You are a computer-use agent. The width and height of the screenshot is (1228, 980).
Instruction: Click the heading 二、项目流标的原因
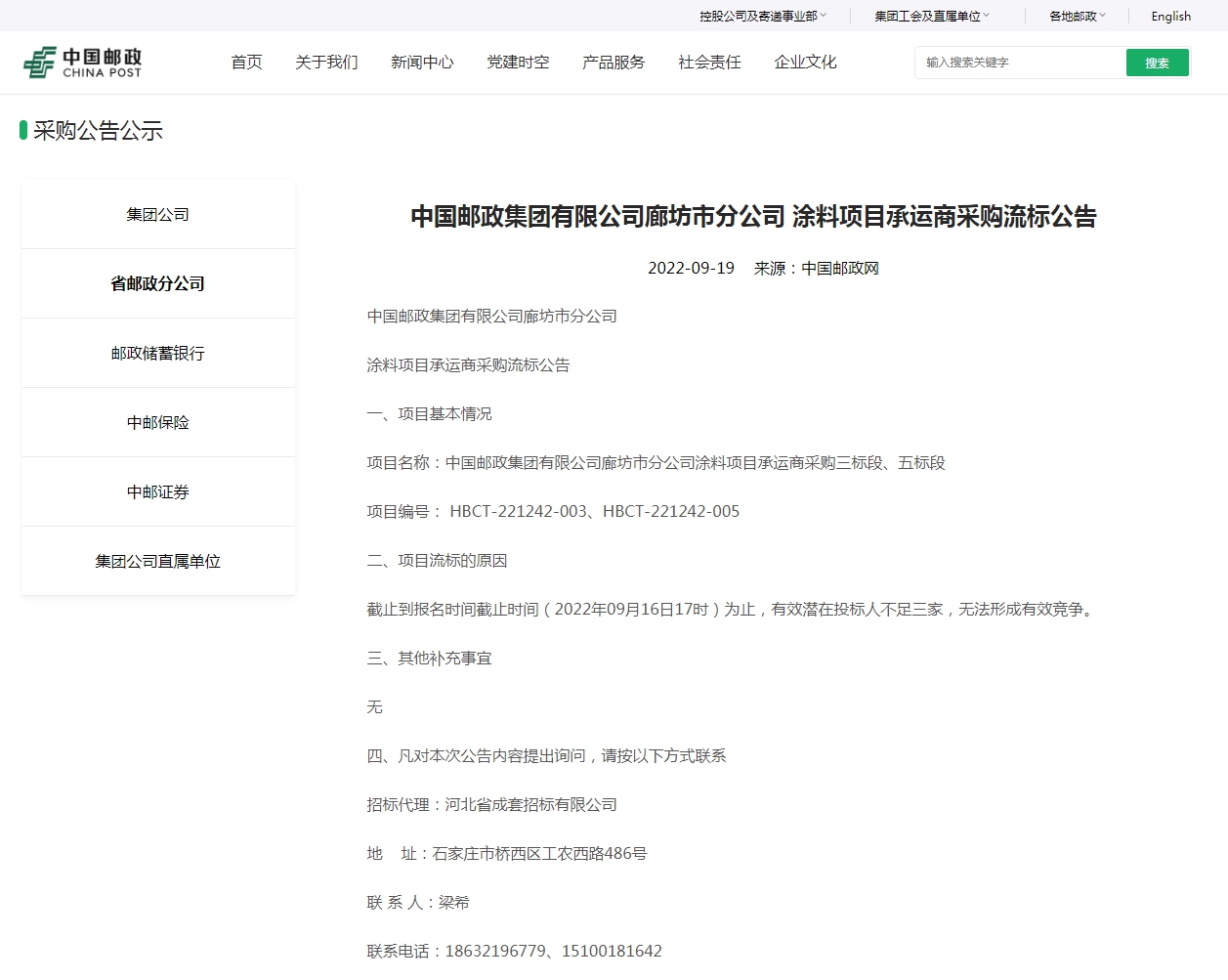click(x=438, y=560)
